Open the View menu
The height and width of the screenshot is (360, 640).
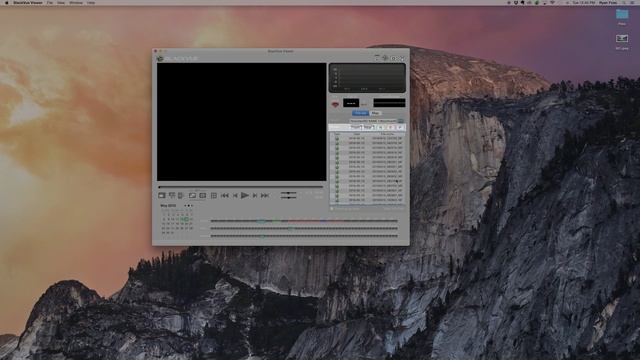[61, 2]
